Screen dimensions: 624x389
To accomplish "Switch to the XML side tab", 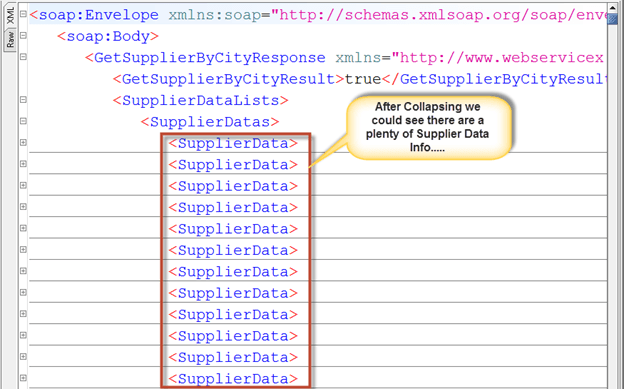I will click(x=10, y=15).
